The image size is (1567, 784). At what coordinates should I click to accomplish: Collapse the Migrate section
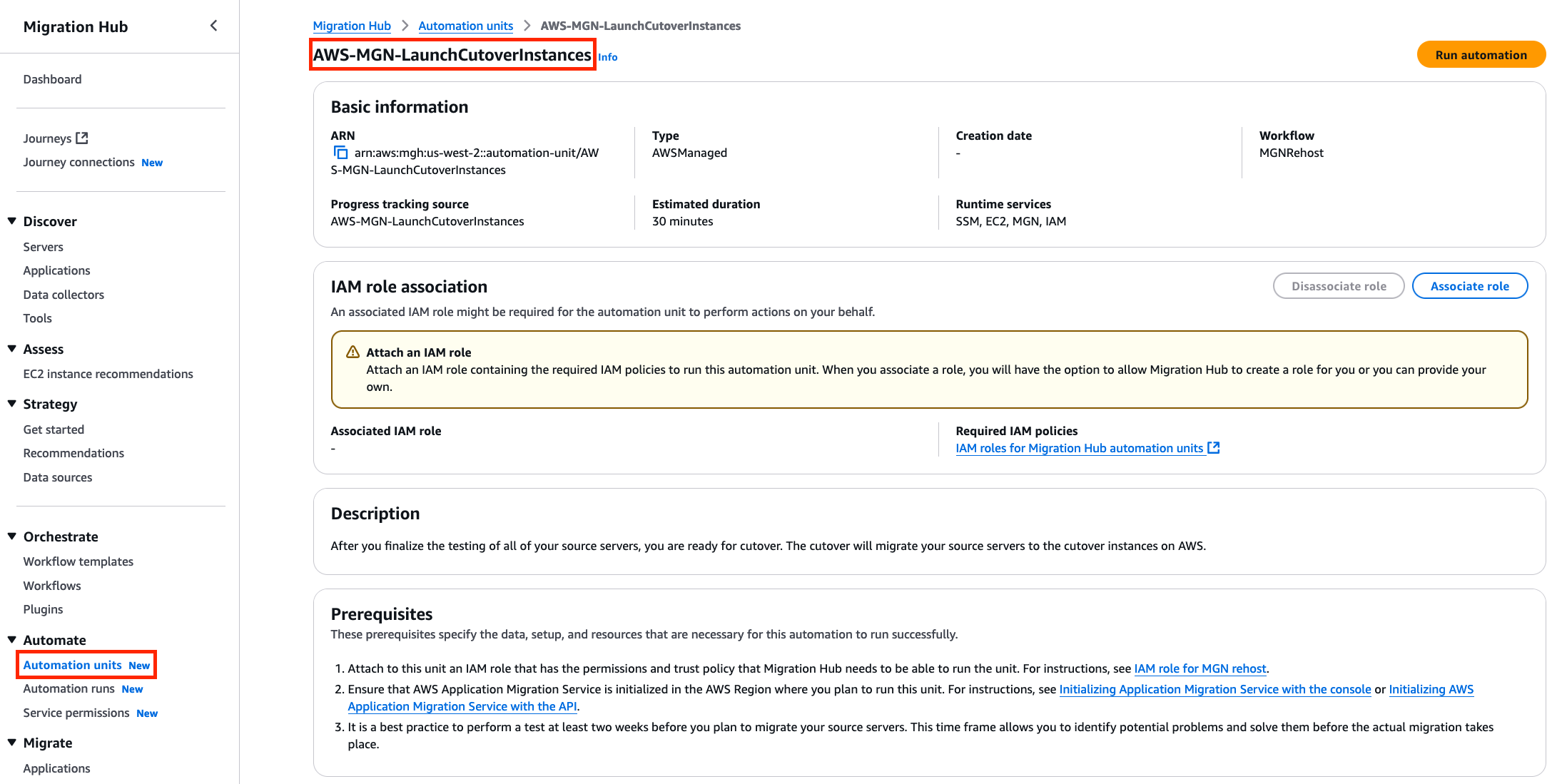point(11,742)
